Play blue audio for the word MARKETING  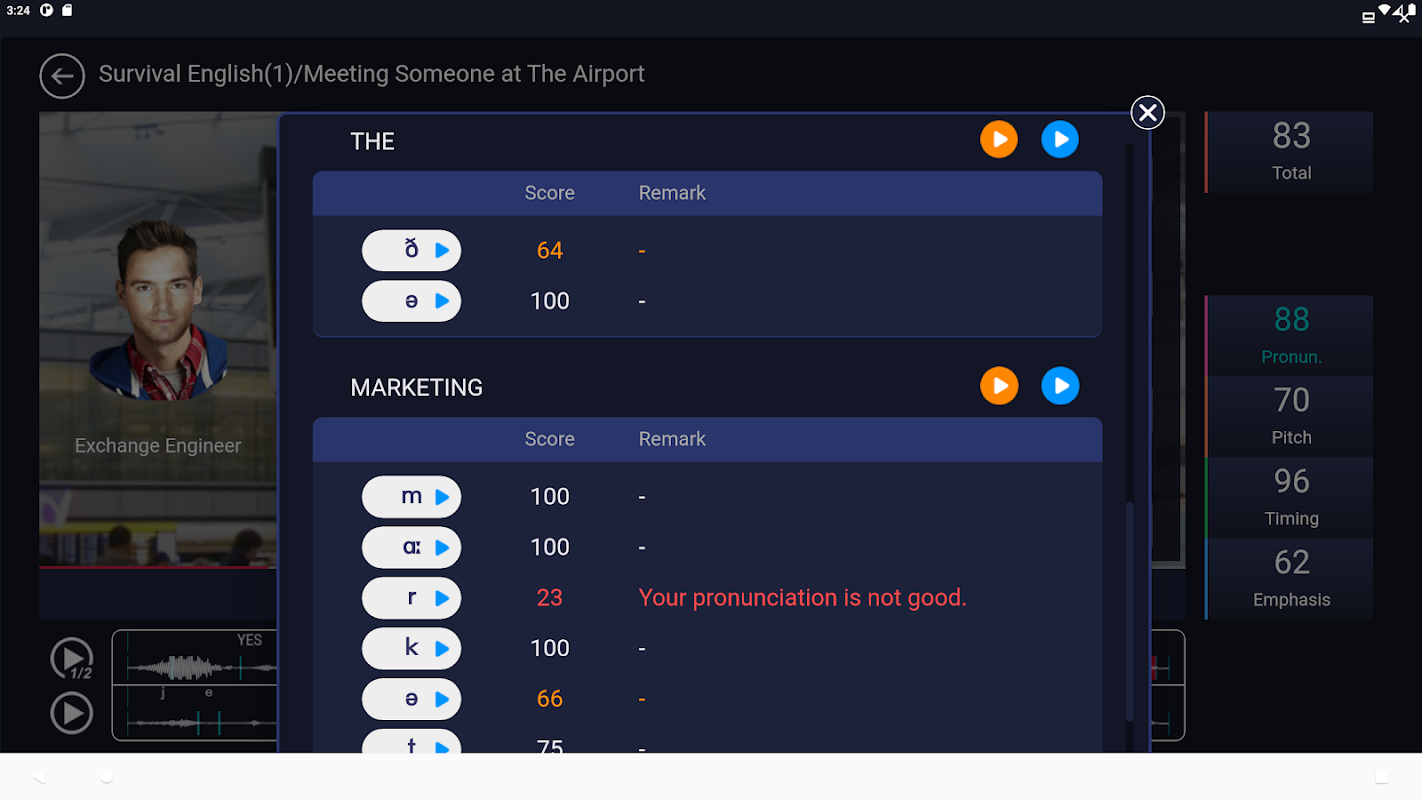[1060, 386]
